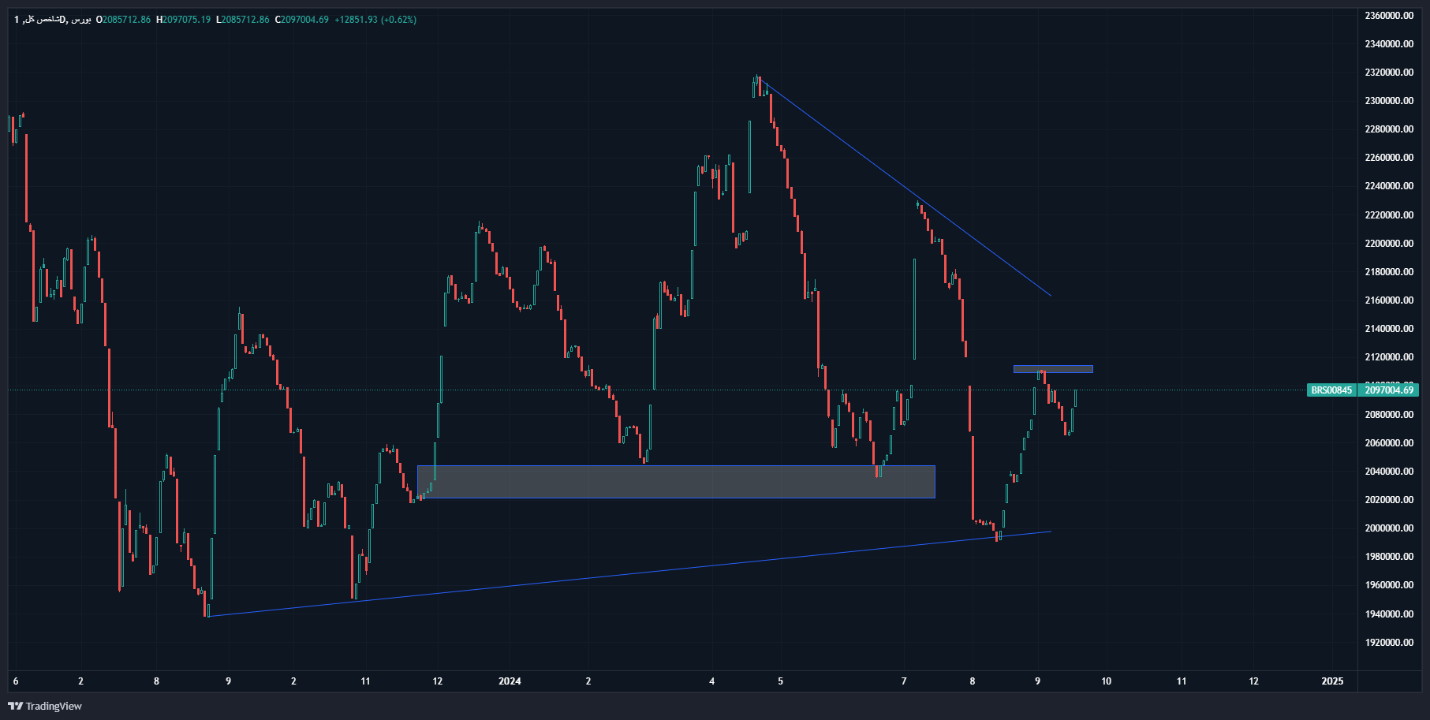
Task: Click the 2360000.00 price axis label
Action: [x=1388, y=15]
